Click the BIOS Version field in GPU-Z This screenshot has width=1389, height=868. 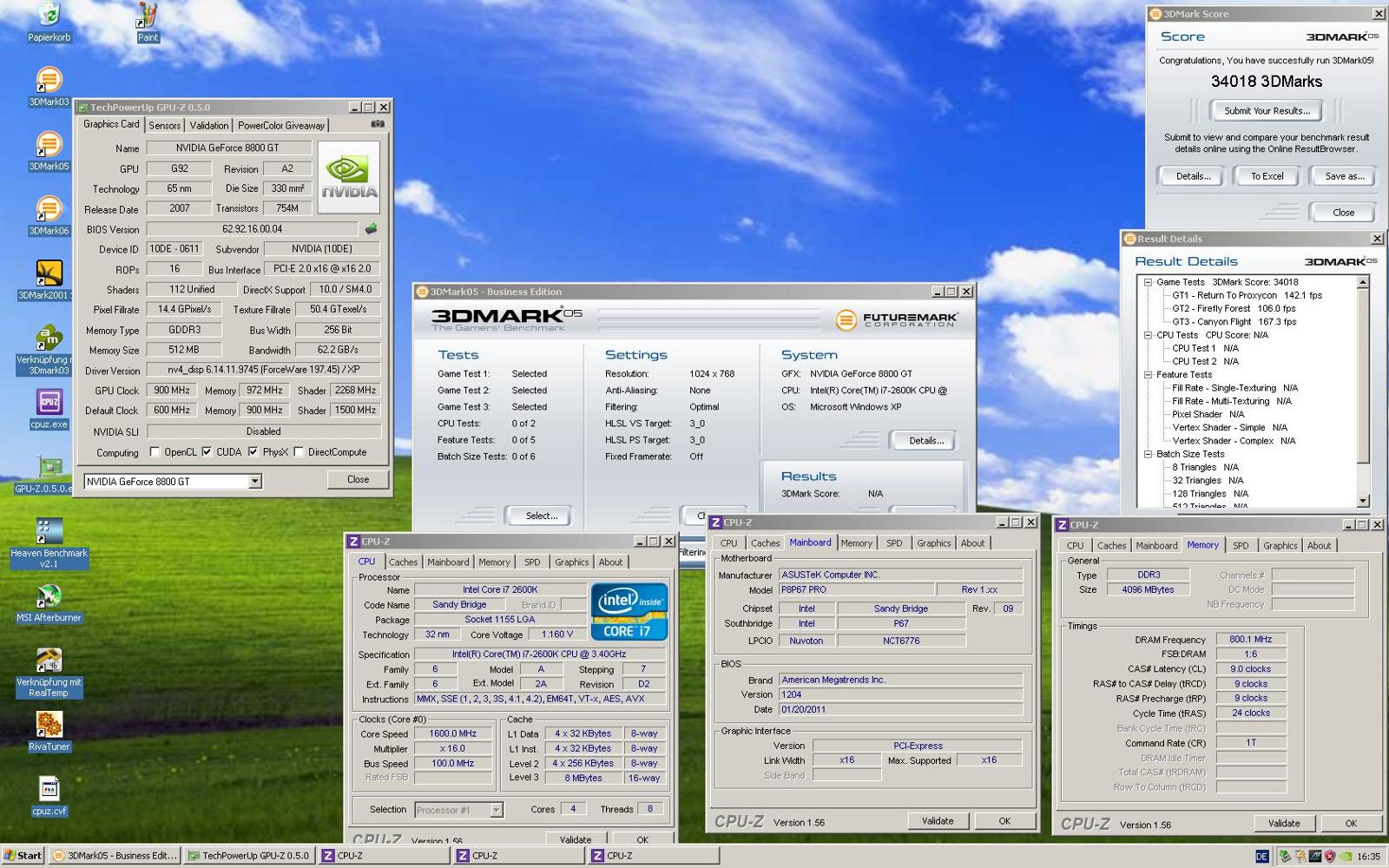tap(252, 229)
